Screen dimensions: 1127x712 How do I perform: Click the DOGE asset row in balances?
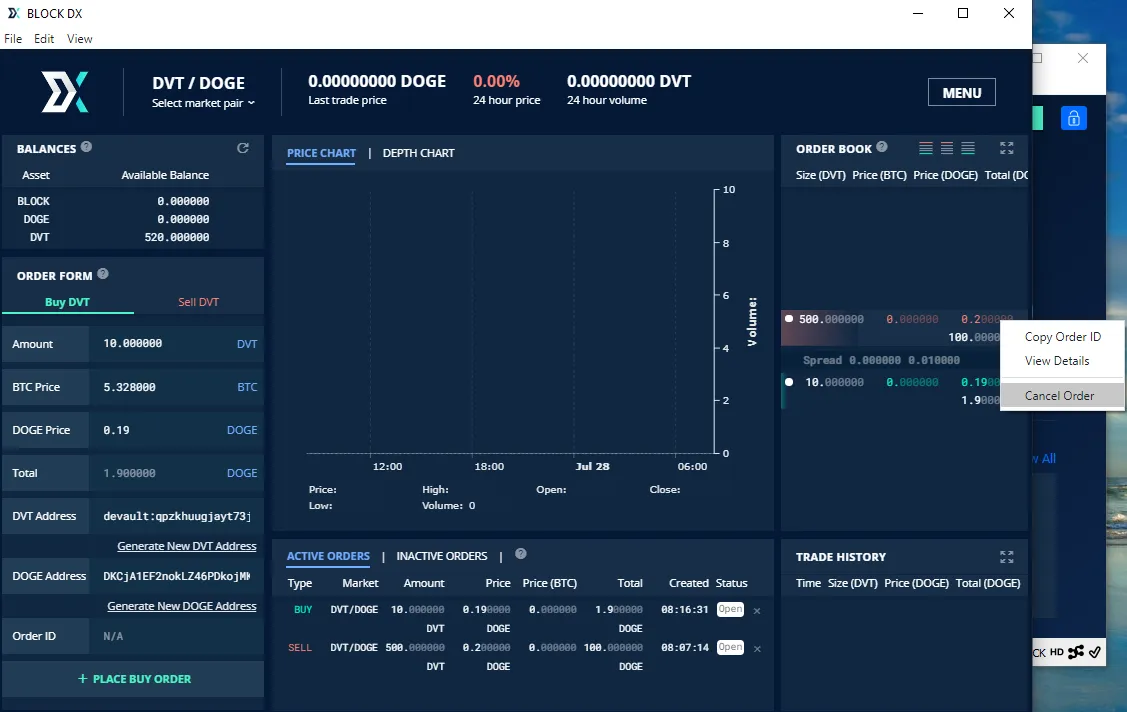pos(133,219)
